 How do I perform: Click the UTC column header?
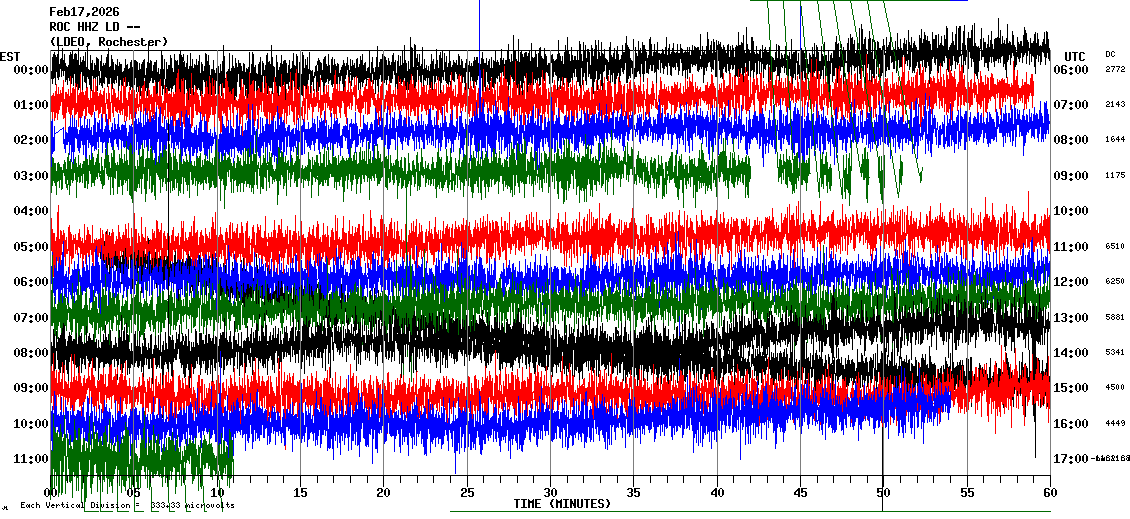click(x=1075, y=56)
